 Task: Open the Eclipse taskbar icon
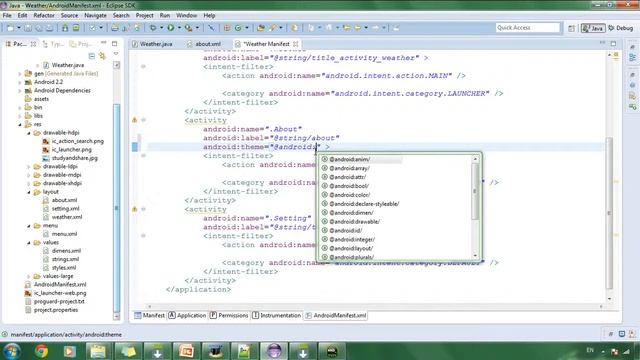click(274, 351)
